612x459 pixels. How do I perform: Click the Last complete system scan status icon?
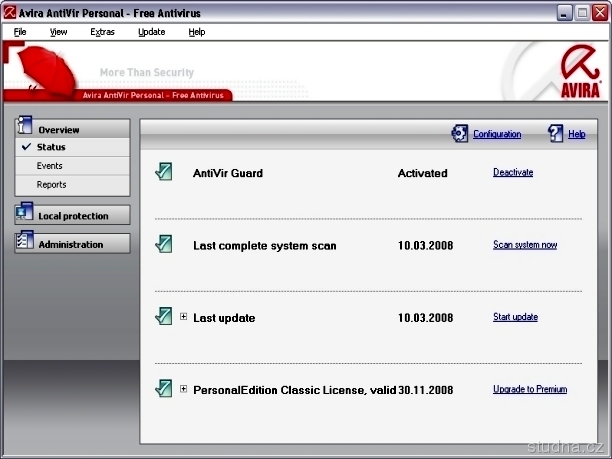click(x=164, y=244)
